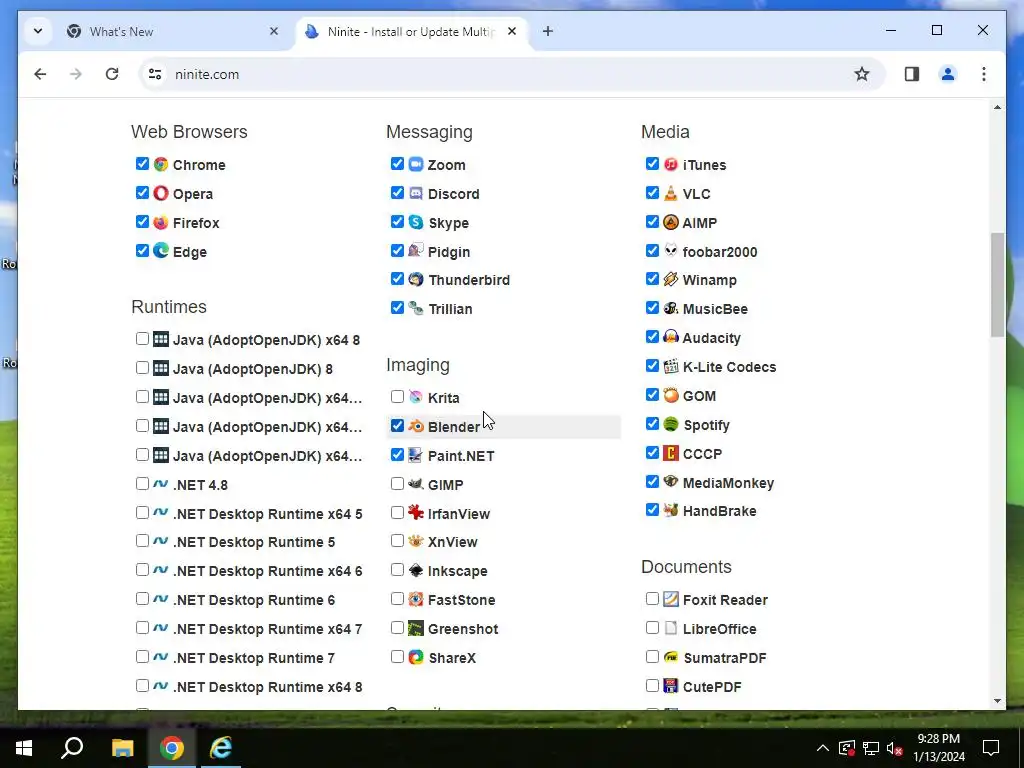Click the VLC cone icon
Viewport: 1024px width, 768px height.
(671, 193)
